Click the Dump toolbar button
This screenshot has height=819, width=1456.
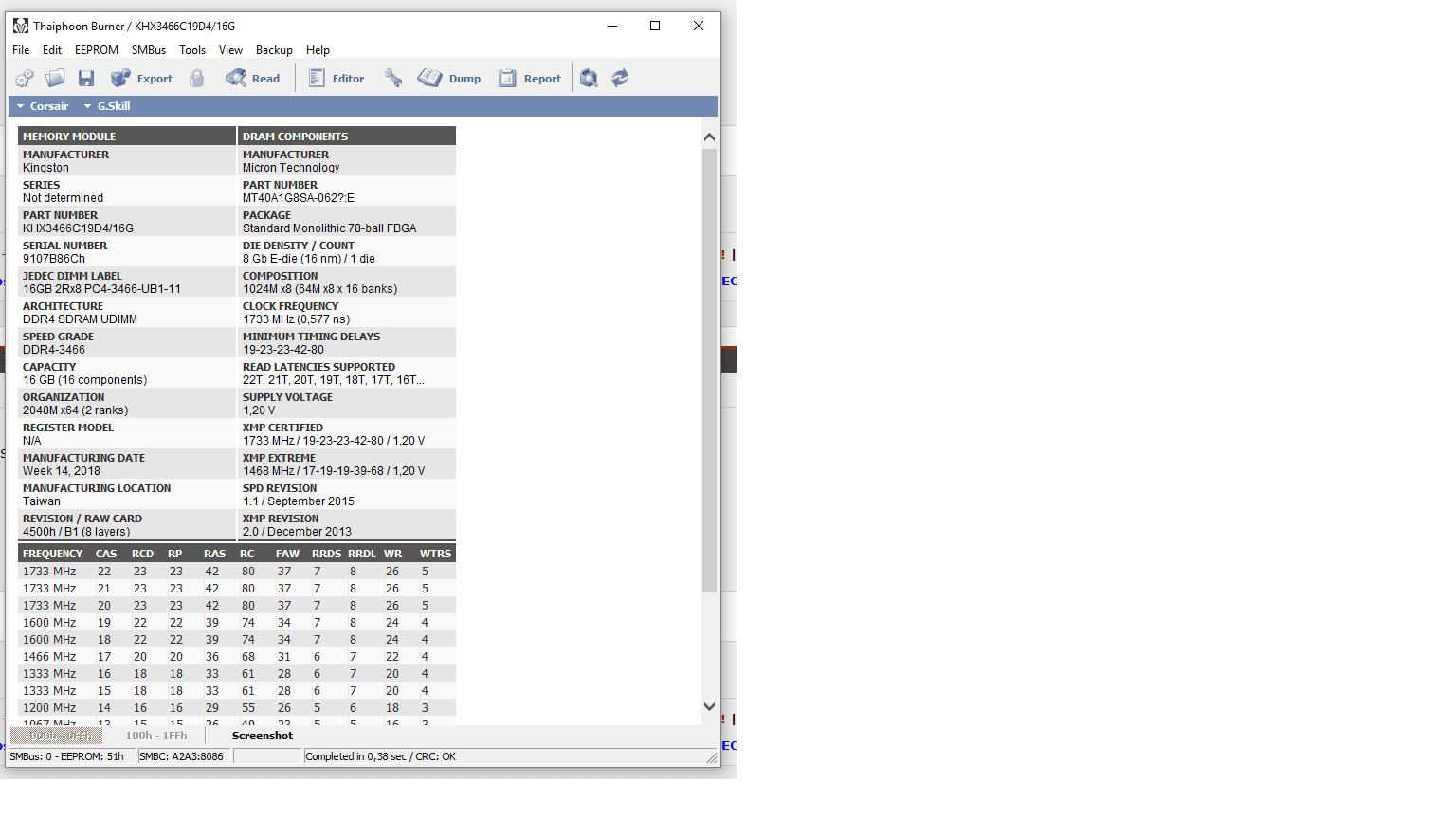pos(449,79)
